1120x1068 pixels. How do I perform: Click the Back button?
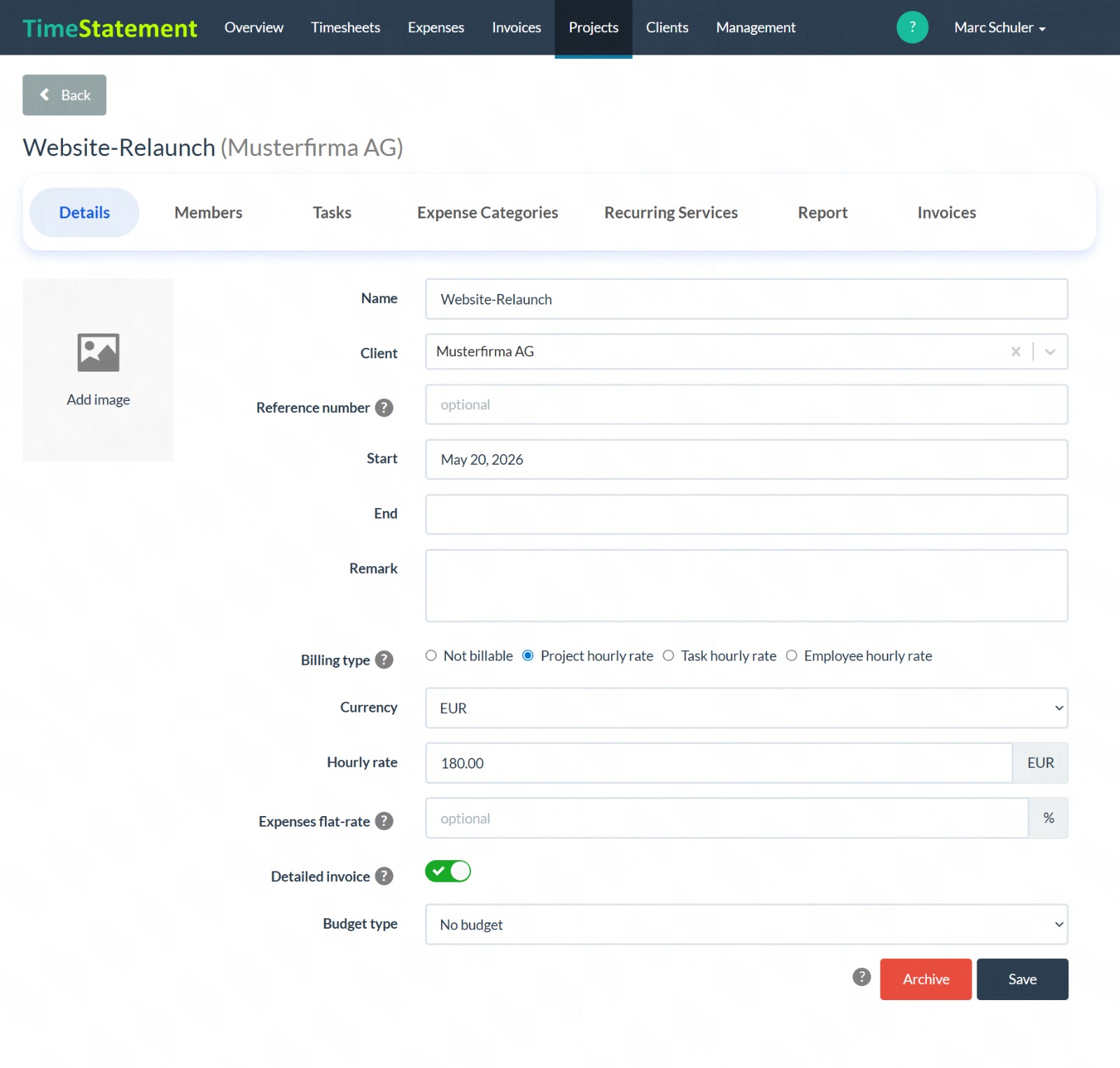[64, 95]
